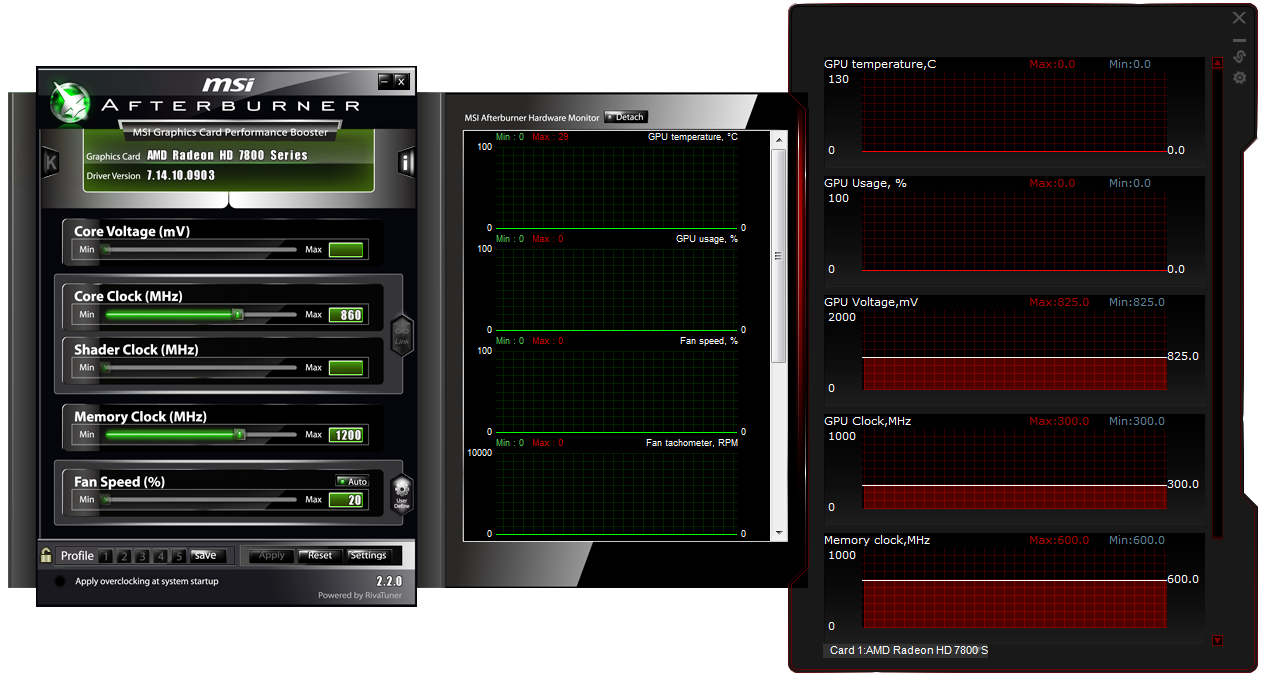Click the 'Powered by RivaTuner' text
The image size is (1265, 684).
coord(360,595)
